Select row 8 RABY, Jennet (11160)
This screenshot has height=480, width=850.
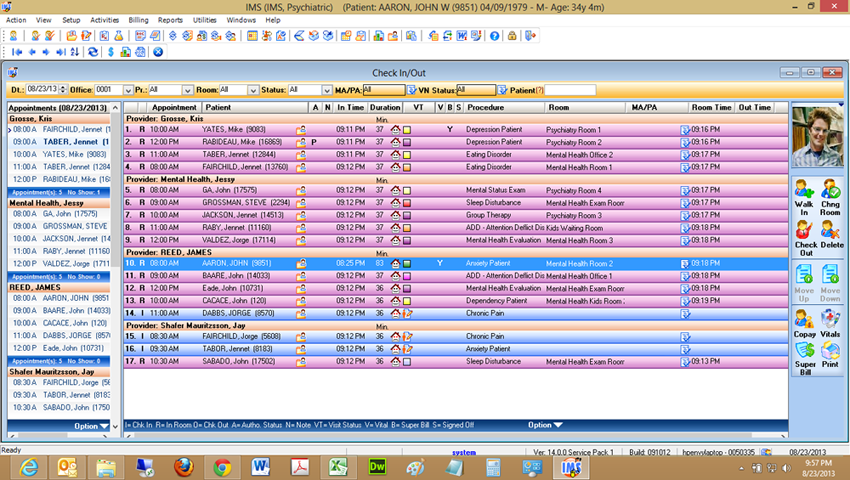(x=455, y=228)
